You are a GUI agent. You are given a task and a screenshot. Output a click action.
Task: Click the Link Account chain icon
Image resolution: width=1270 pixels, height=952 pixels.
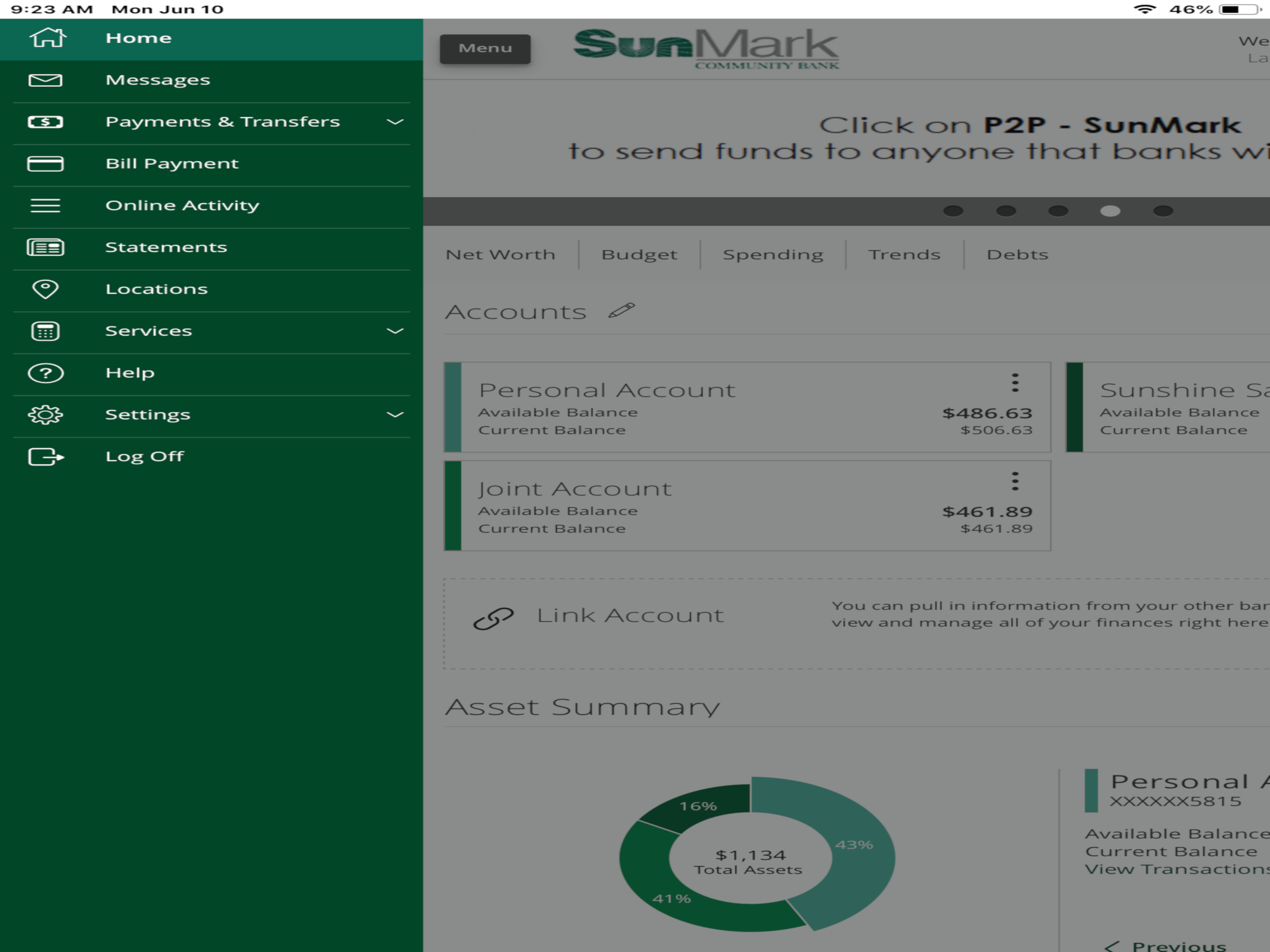(493, 619)
